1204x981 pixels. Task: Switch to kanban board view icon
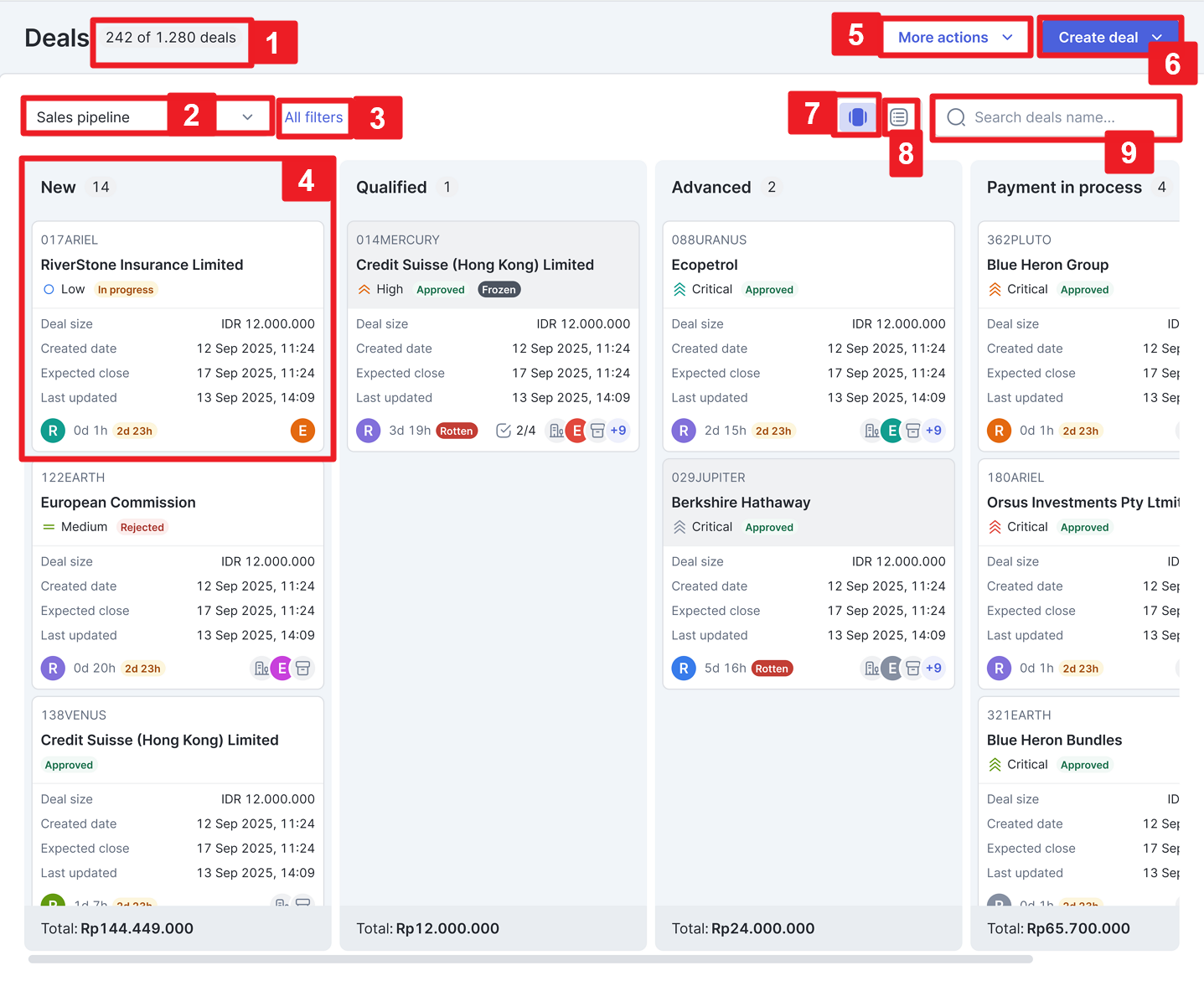[x=857, y=116]
